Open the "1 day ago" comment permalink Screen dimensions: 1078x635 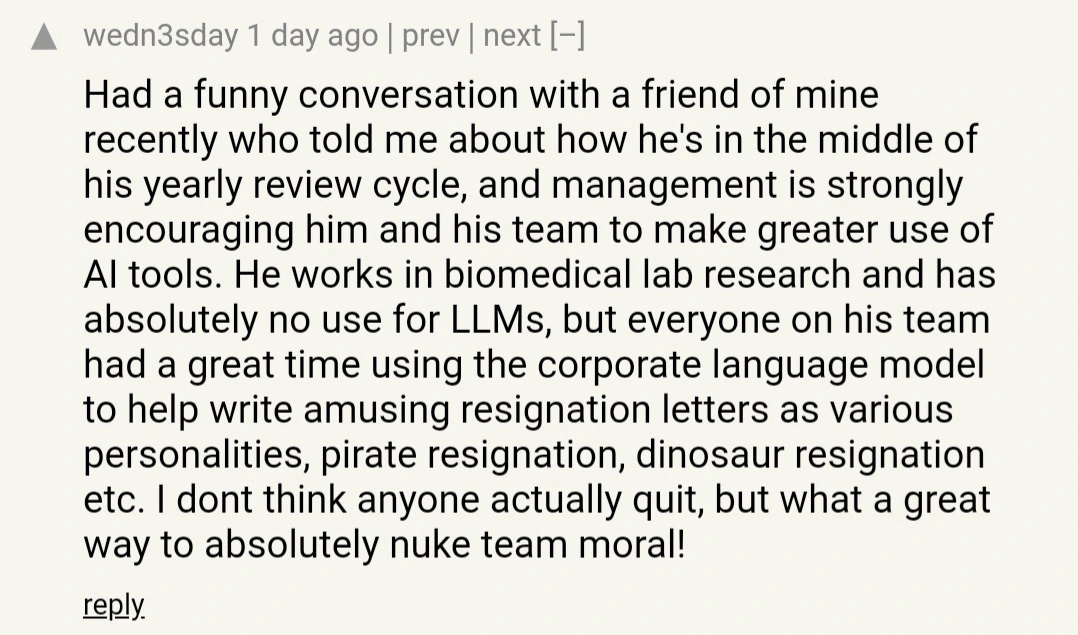coord(312,35)
